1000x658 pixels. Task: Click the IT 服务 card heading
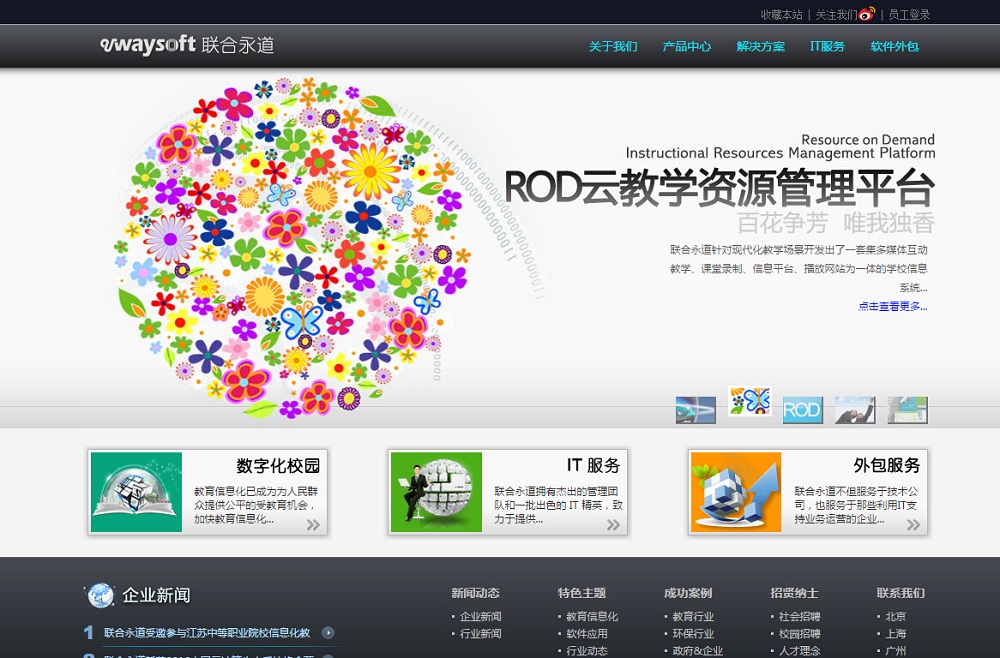[x=594, y=465]
